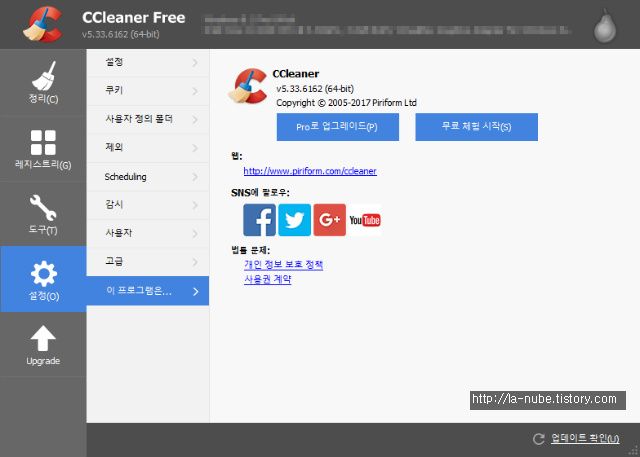This screenshot has width=640, height=457.
Task: Open the 정리(C) cleaner section
Action: pos(43,82)
